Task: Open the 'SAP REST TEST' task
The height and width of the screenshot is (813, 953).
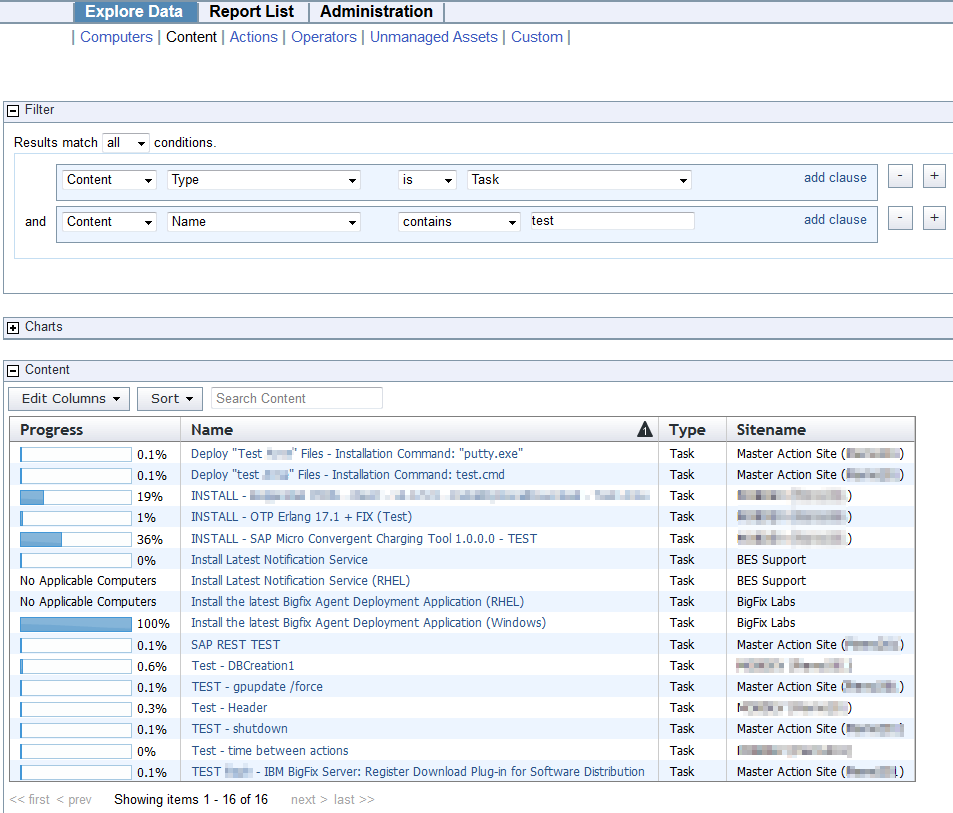Action: coord(235,644)
